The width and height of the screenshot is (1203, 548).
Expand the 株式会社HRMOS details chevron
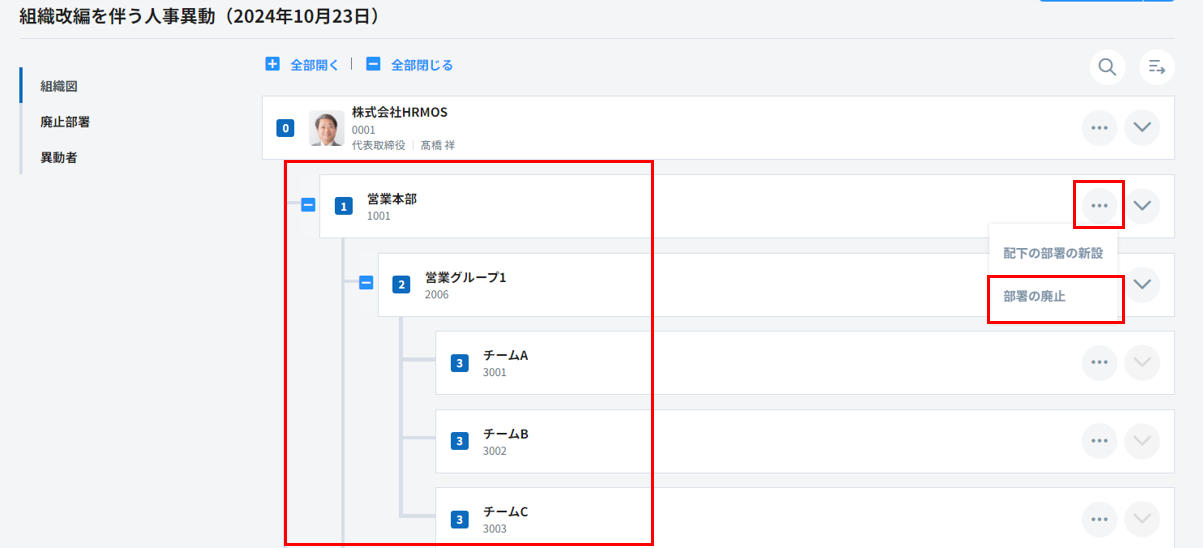[x=1142, y=127]
